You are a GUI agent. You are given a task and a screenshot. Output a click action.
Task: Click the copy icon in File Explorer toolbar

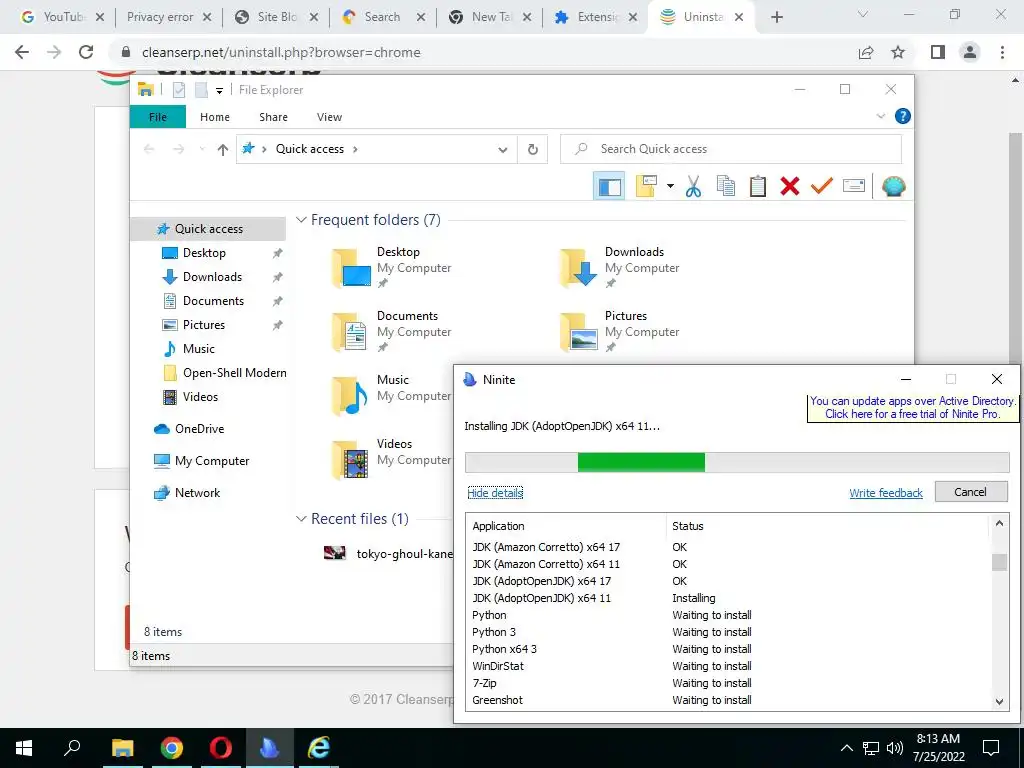click(x=726, y=186)
